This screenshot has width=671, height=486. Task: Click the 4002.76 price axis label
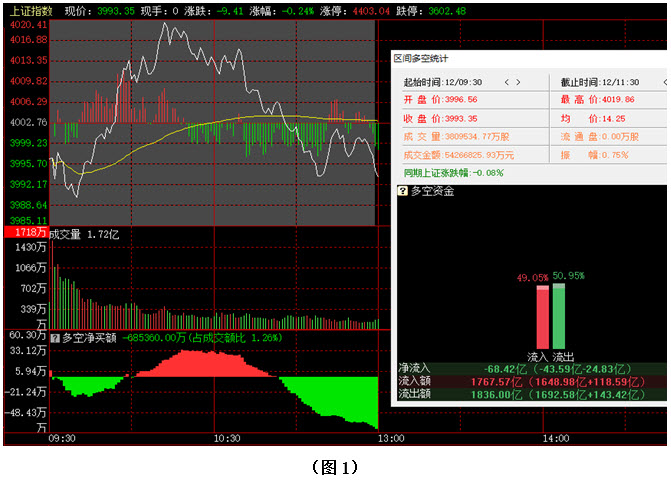pos(27,122)
